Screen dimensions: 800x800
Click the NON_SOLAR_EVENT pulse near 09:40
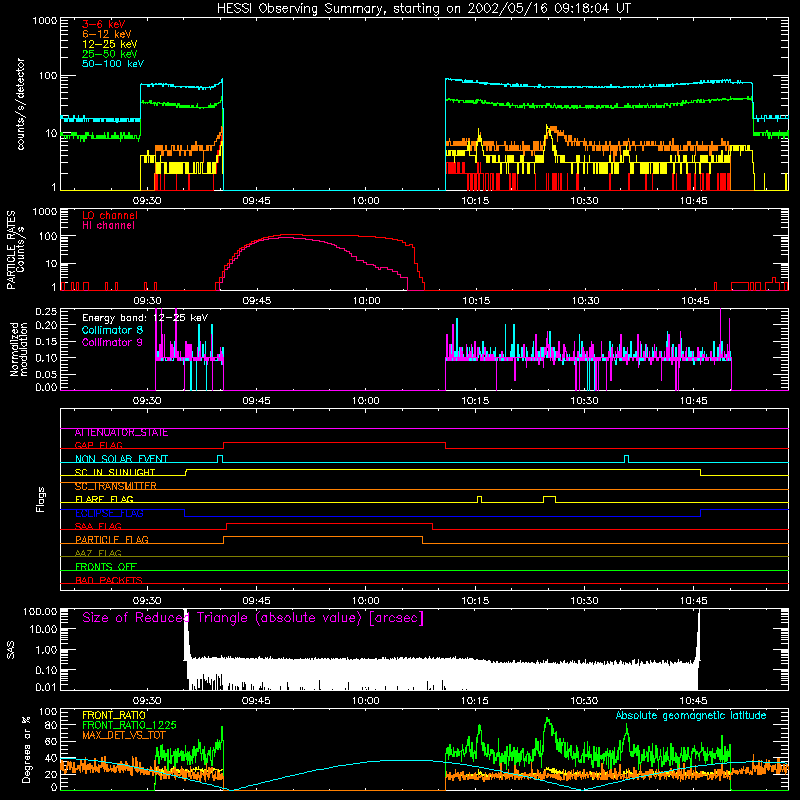pyautogui.click(x=220, y=458)
